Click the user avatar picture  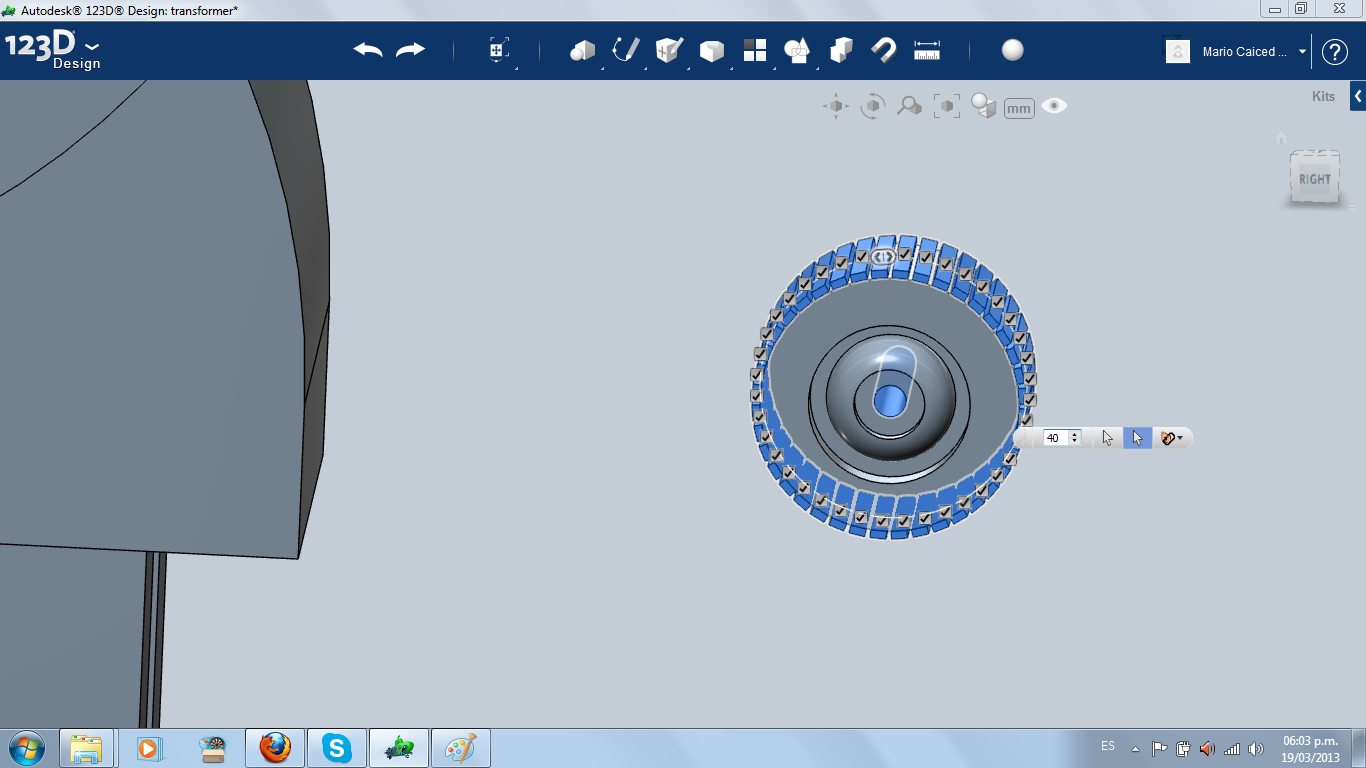click(1178, 52)
